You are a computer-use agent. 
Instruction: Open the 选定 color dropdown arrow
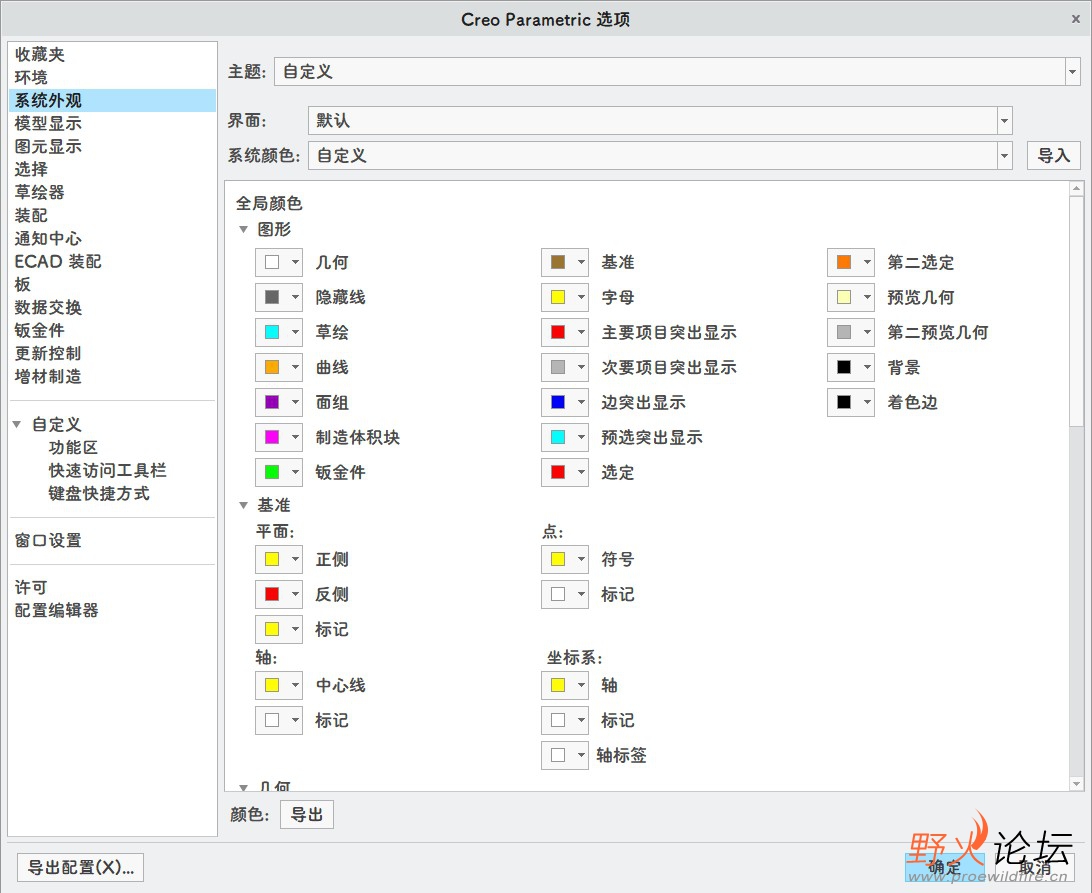tap(581, 472)
